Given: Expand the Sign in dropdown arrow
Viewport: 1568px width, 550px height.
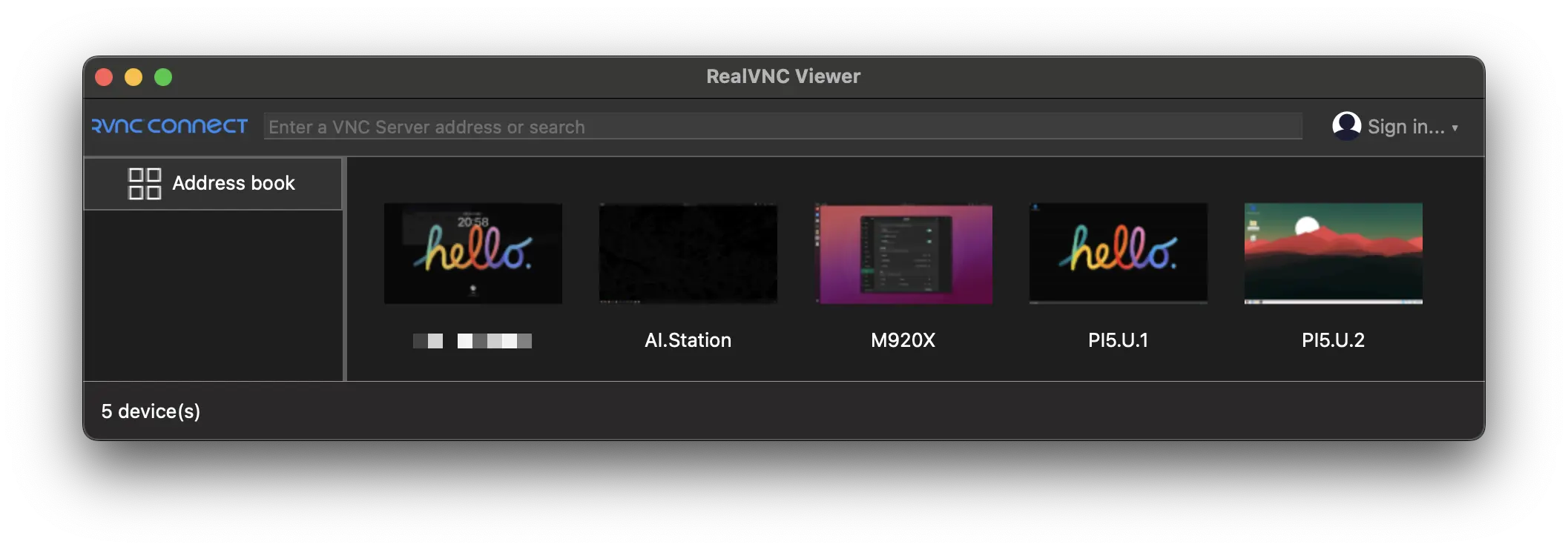Looking at the screenshot, I should pos(1455,128).
